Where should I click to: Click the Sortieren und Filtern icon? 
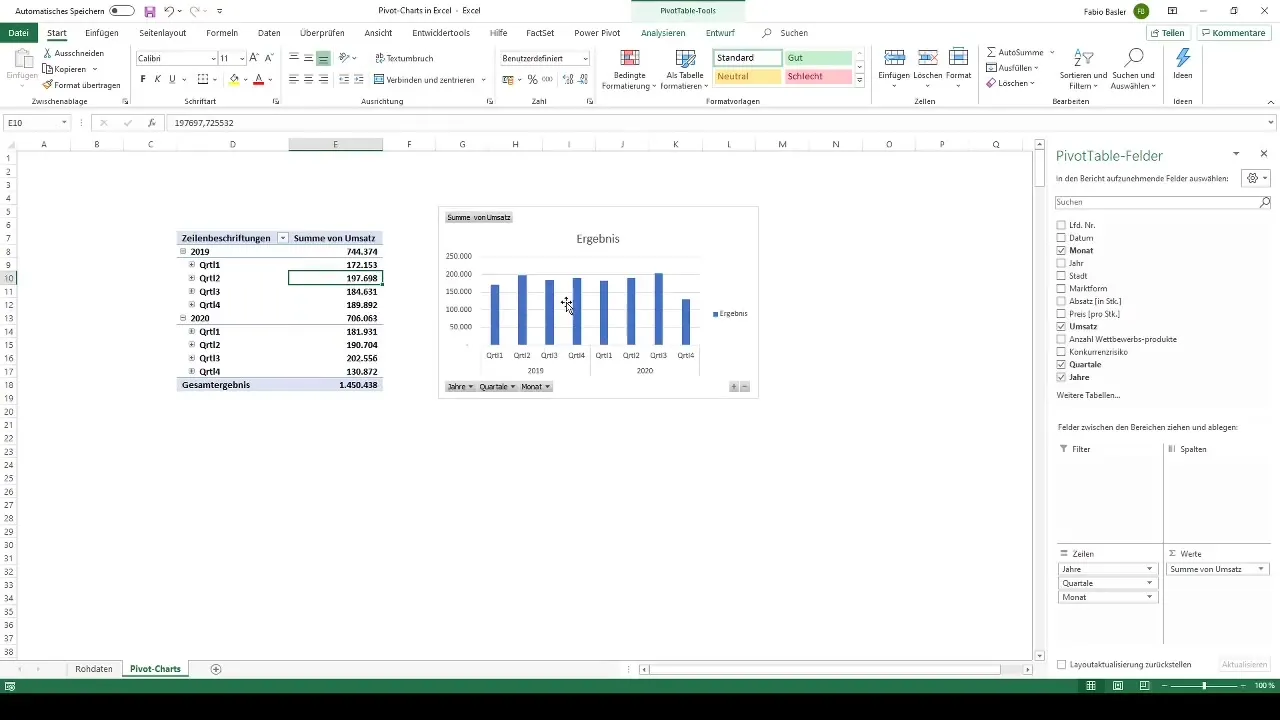tap(1085, 59)
